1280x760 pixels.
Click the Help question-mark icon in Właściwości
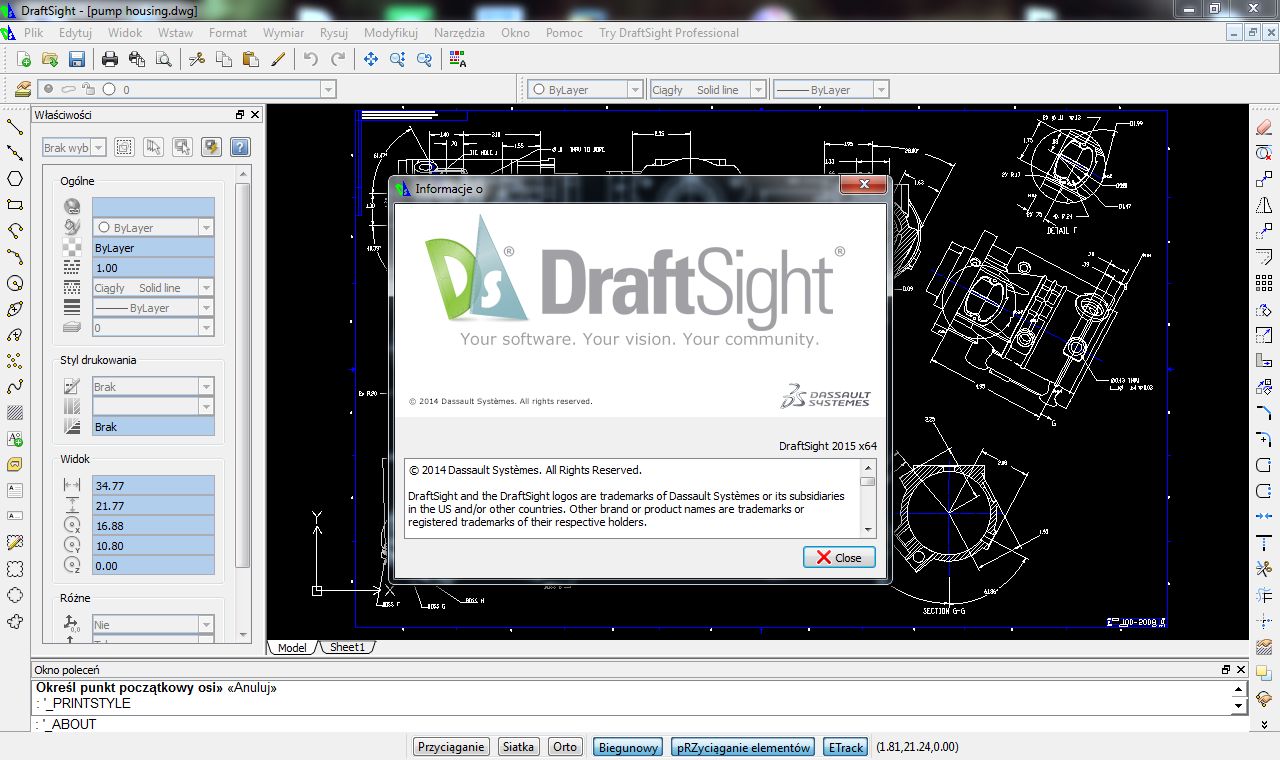240,147
